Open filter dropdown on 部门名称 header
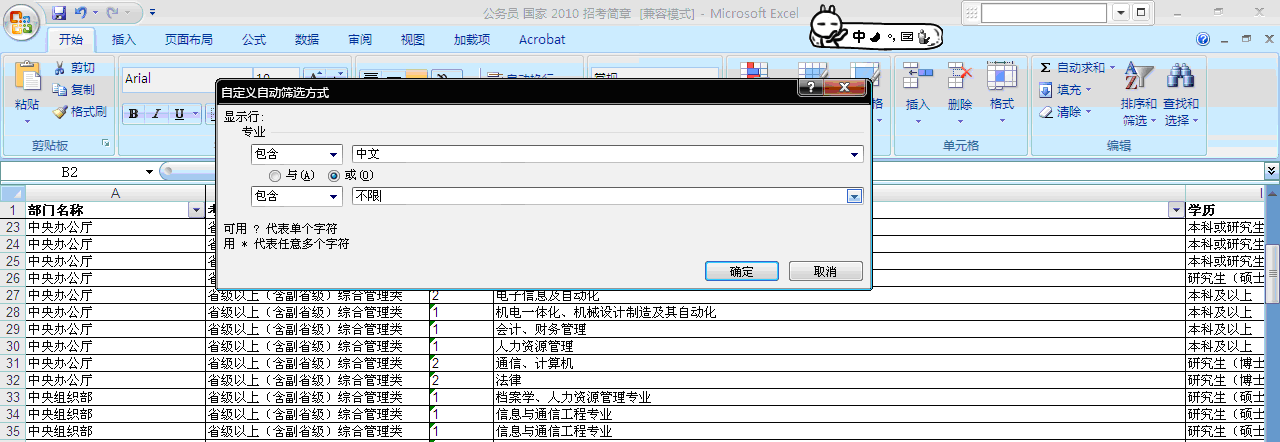Screen dimensions: 1280x442 tap(196, 210)
